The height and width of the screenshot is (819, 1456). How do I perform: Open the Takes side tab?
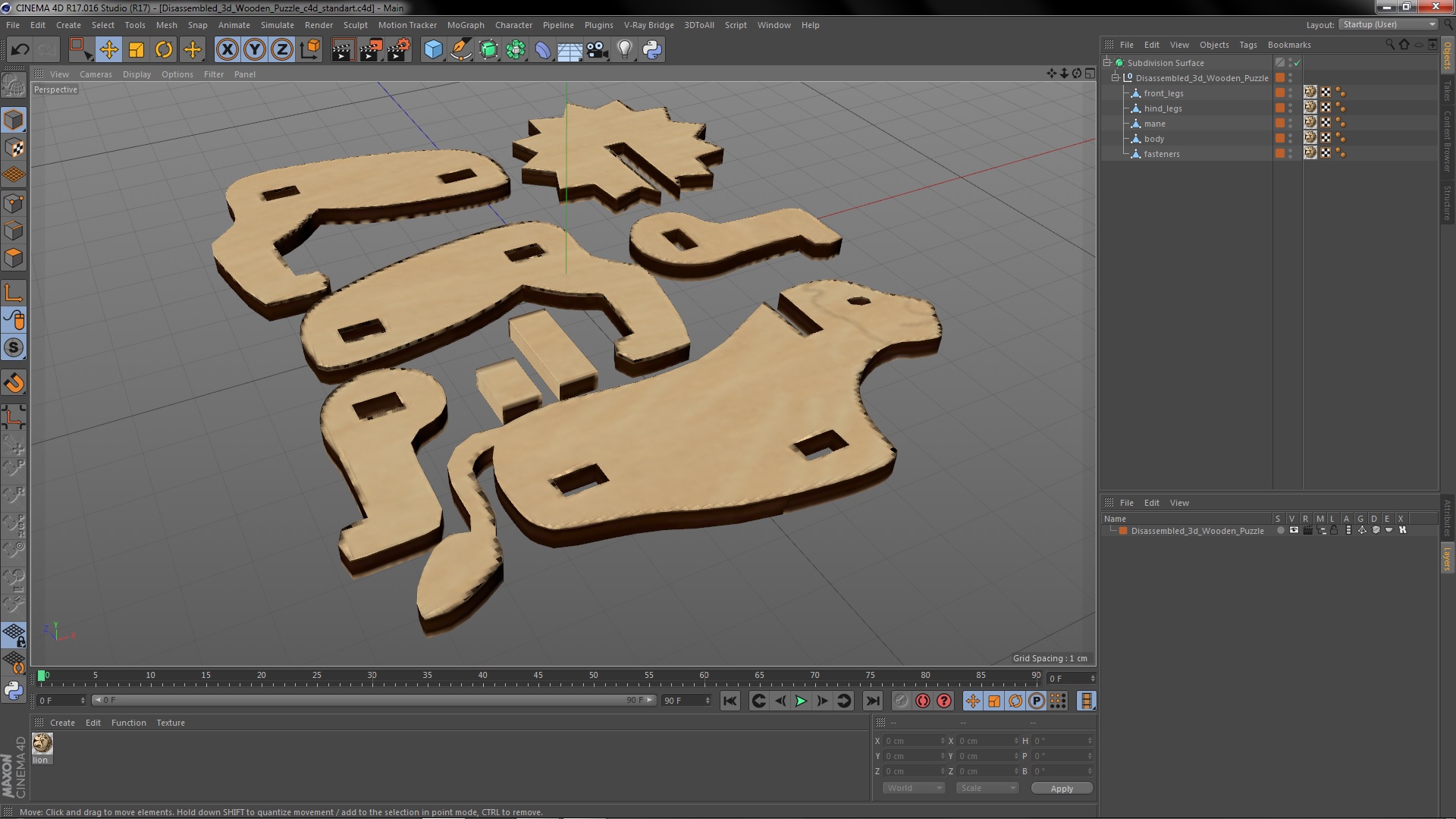coord(1447,91)
